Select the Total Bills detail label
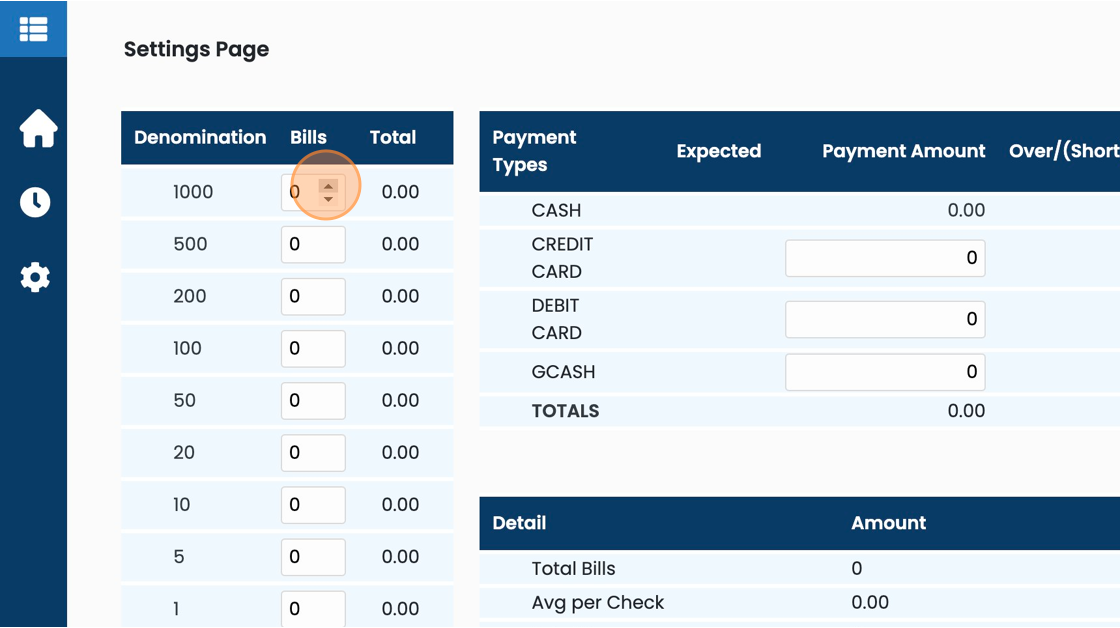Viewport: 1120px width, 628px height. click(x=574, y=569)
